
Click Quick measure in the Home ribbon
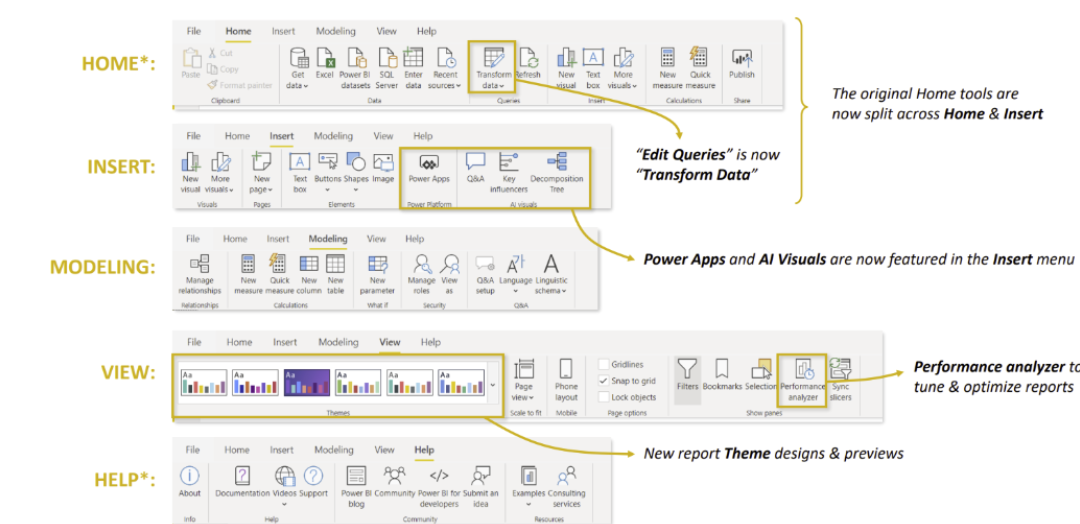click(700, 68)
